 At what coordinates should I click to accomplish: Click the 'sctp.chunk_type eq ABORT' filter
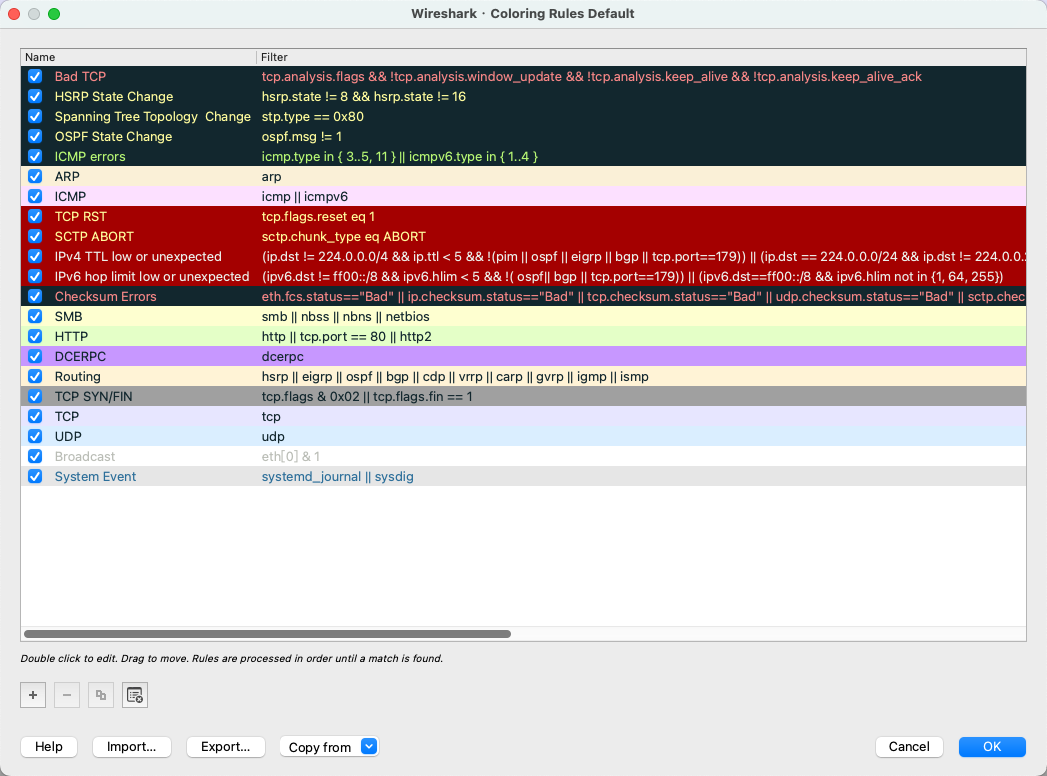(x=344, y=237)
